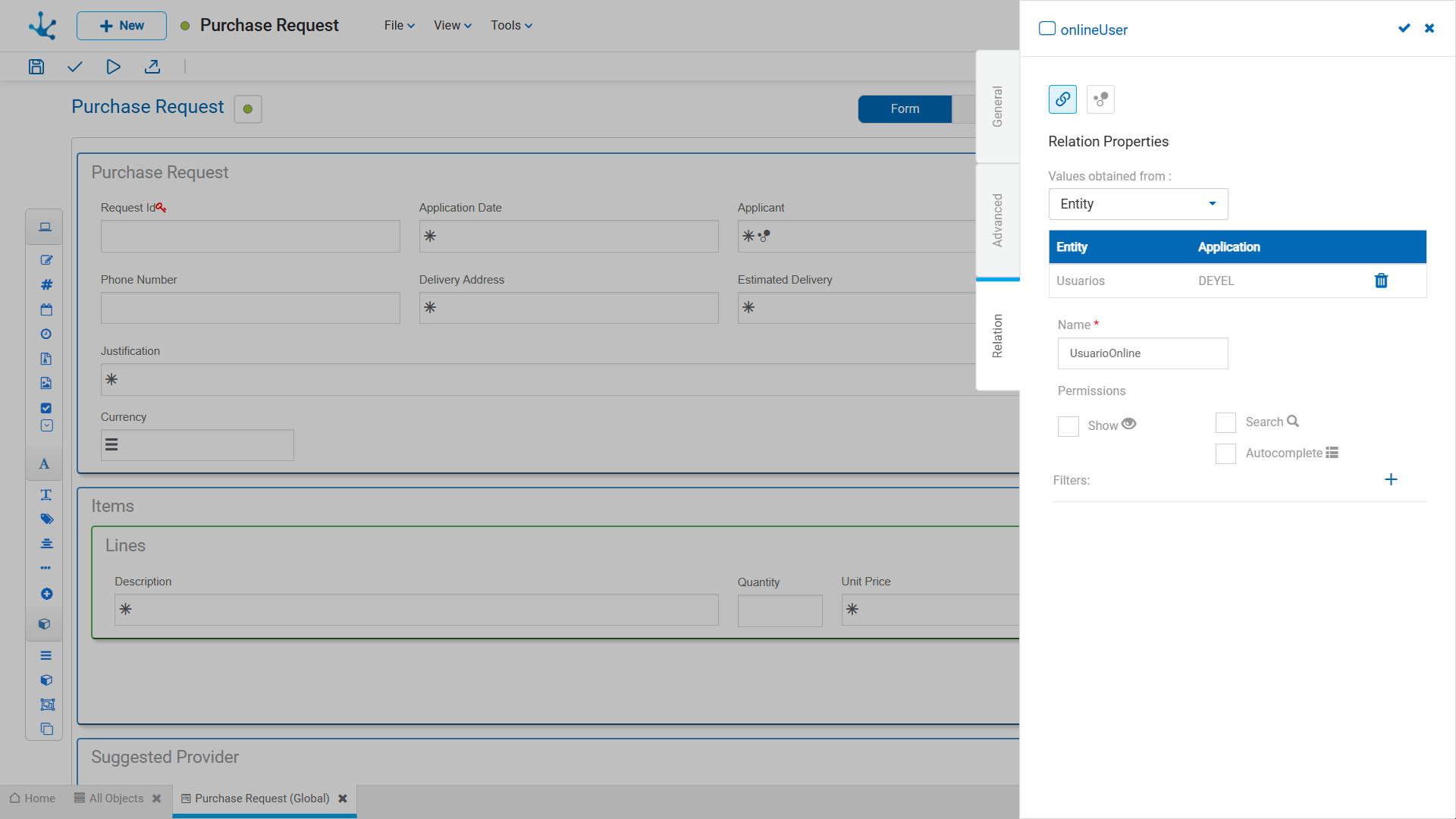Delete the Usuarios entity with trash icon
The image size is (1456, 819).
pos(1381,281)
